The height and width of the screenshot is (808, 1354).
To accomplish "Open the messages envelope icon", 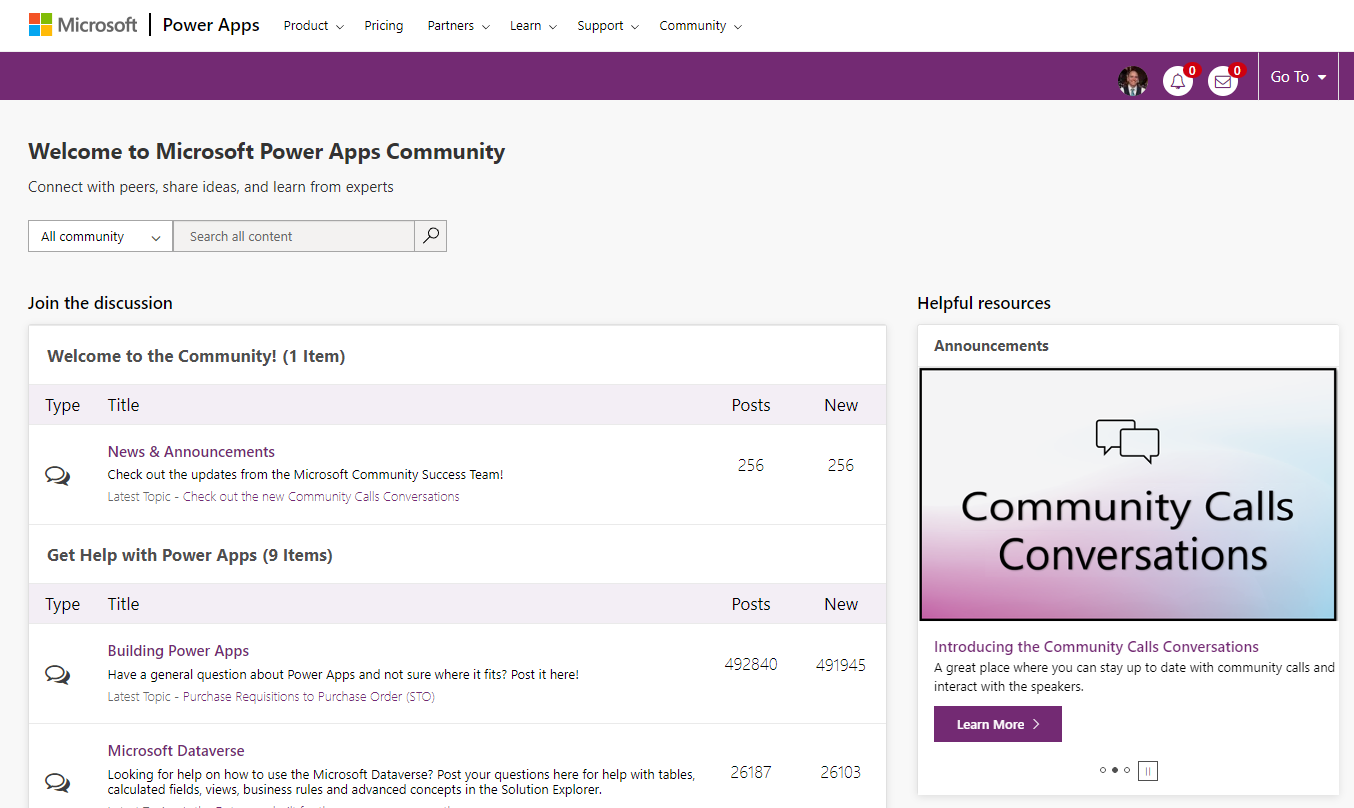I will point(1223,81).
